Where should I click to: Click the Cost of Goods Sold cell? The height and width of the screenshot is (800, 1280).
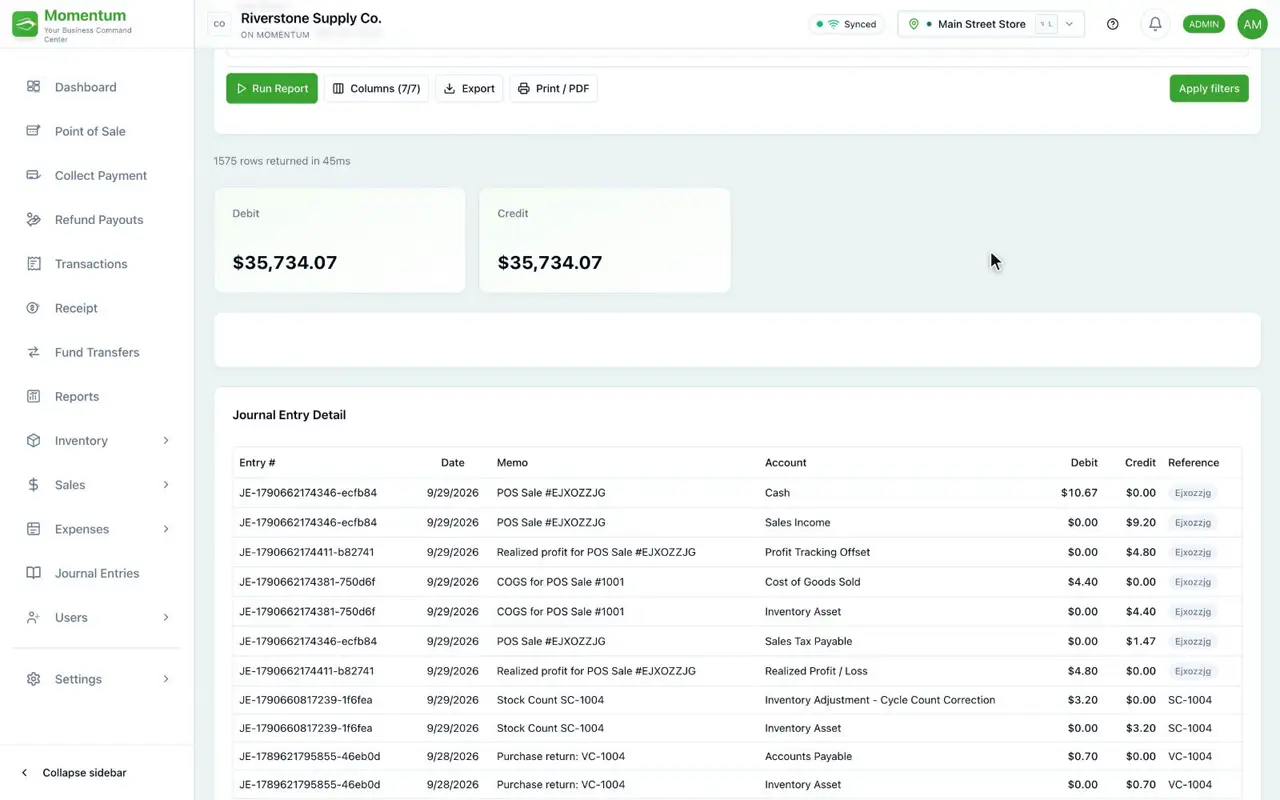point(812,582)
